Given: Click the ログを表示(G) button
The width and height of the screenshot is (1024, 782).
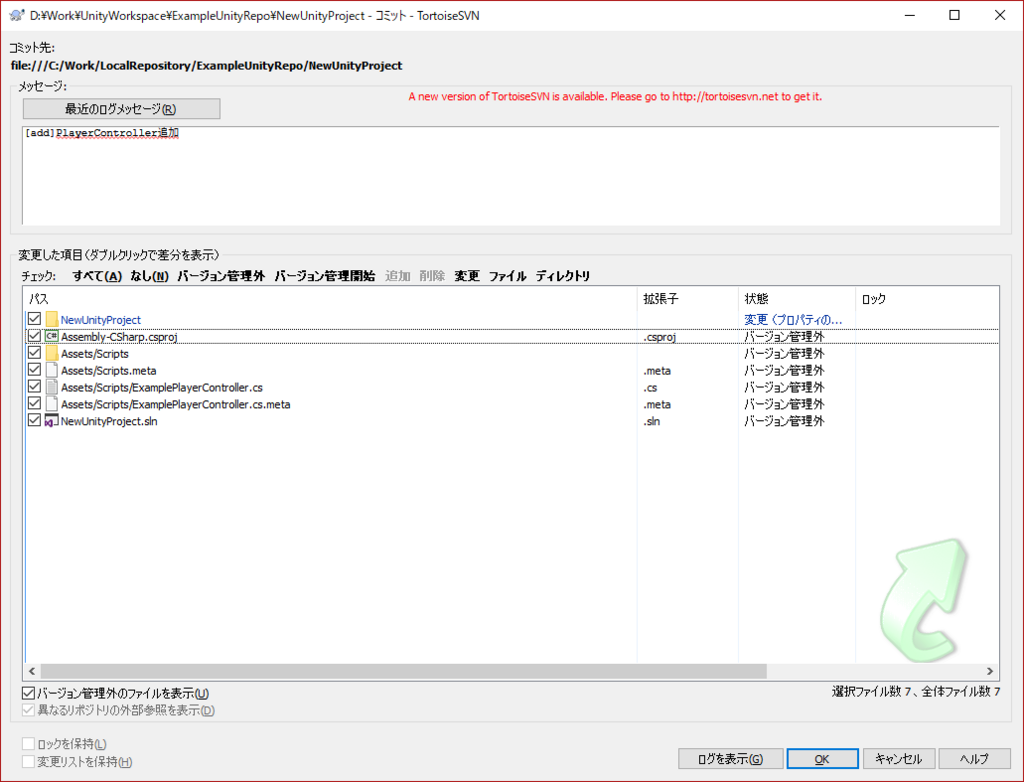Looking at the screenshot, I should (730, 758).
